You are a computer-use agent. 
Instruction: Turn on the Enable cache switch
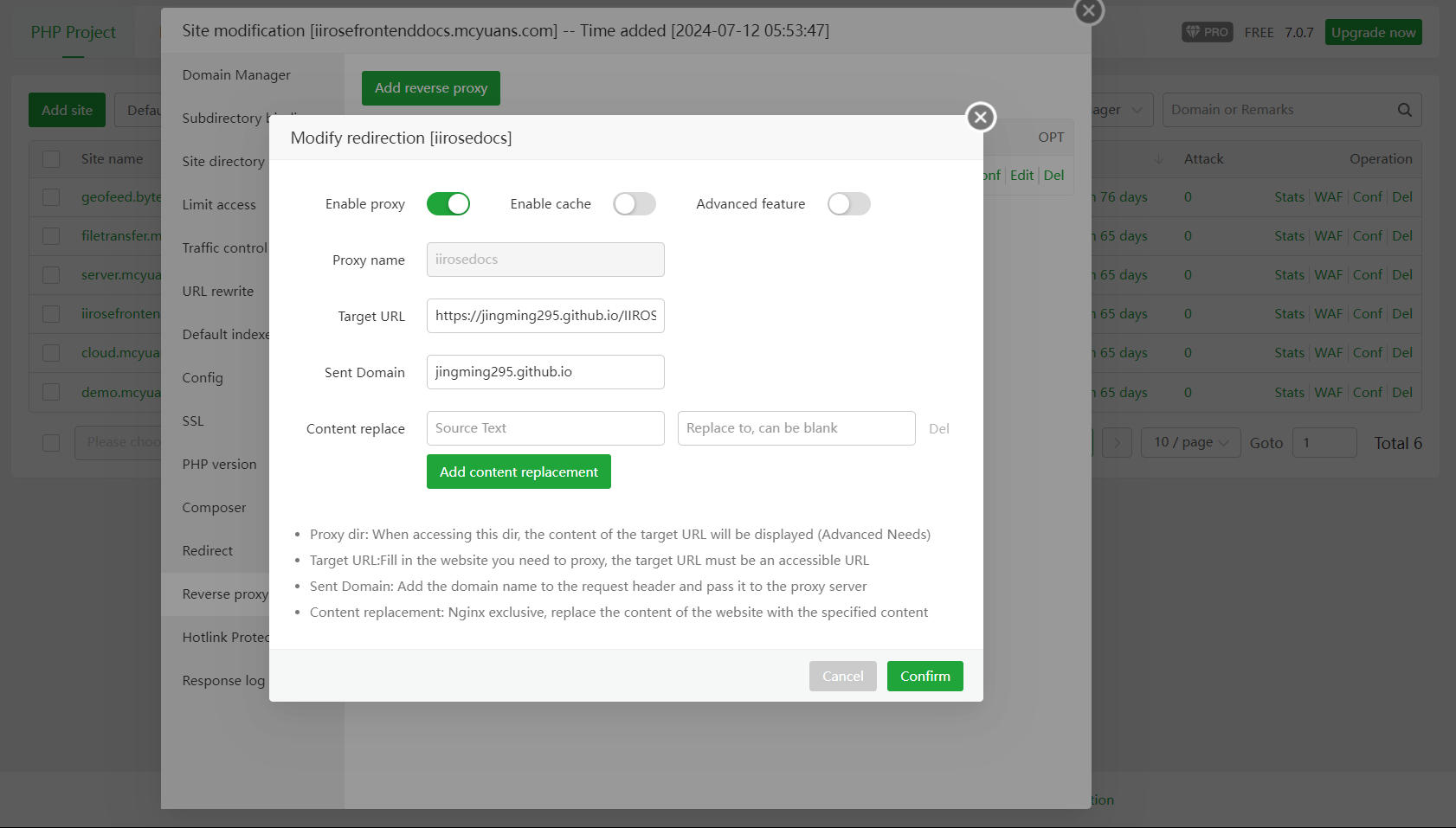(635, 204)
